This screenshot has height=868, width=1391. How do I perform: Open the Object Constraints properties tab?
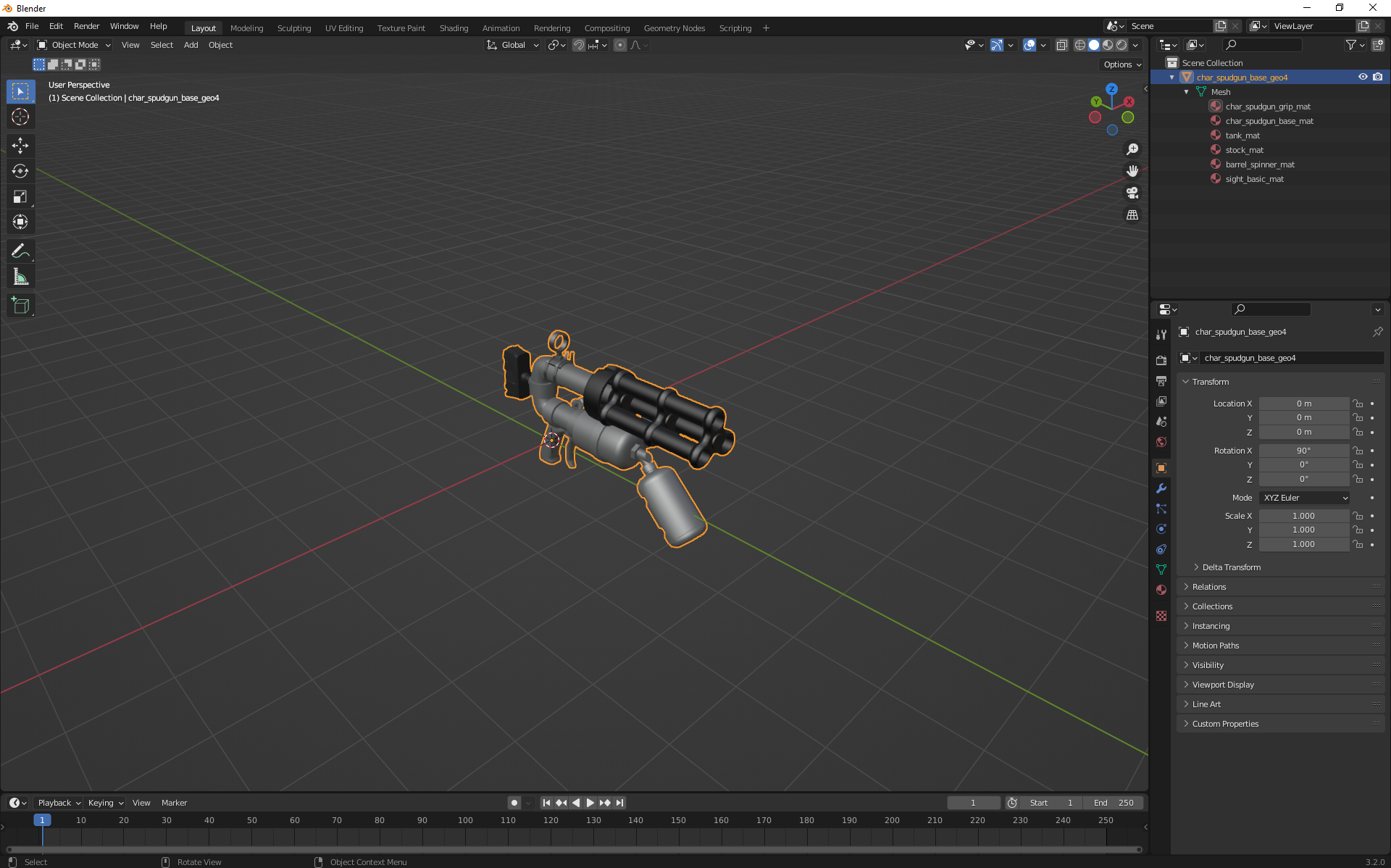click(1161, 549)
